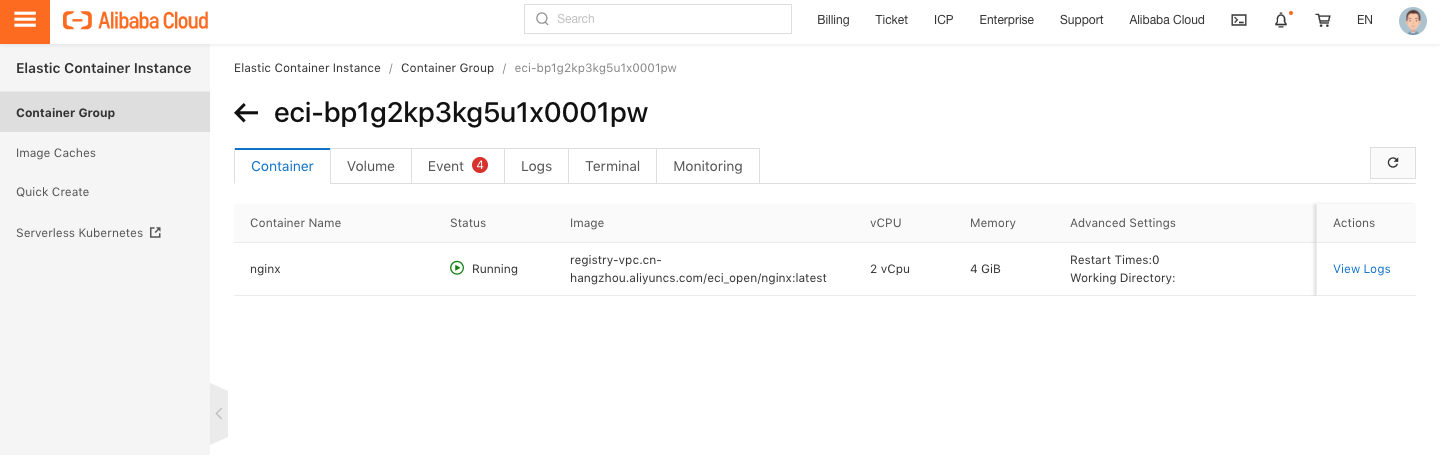Open Cloud Shell terminal icon in header
Screen dimensions: 1440x455
pyautogui.click(x=1238, y=20)
